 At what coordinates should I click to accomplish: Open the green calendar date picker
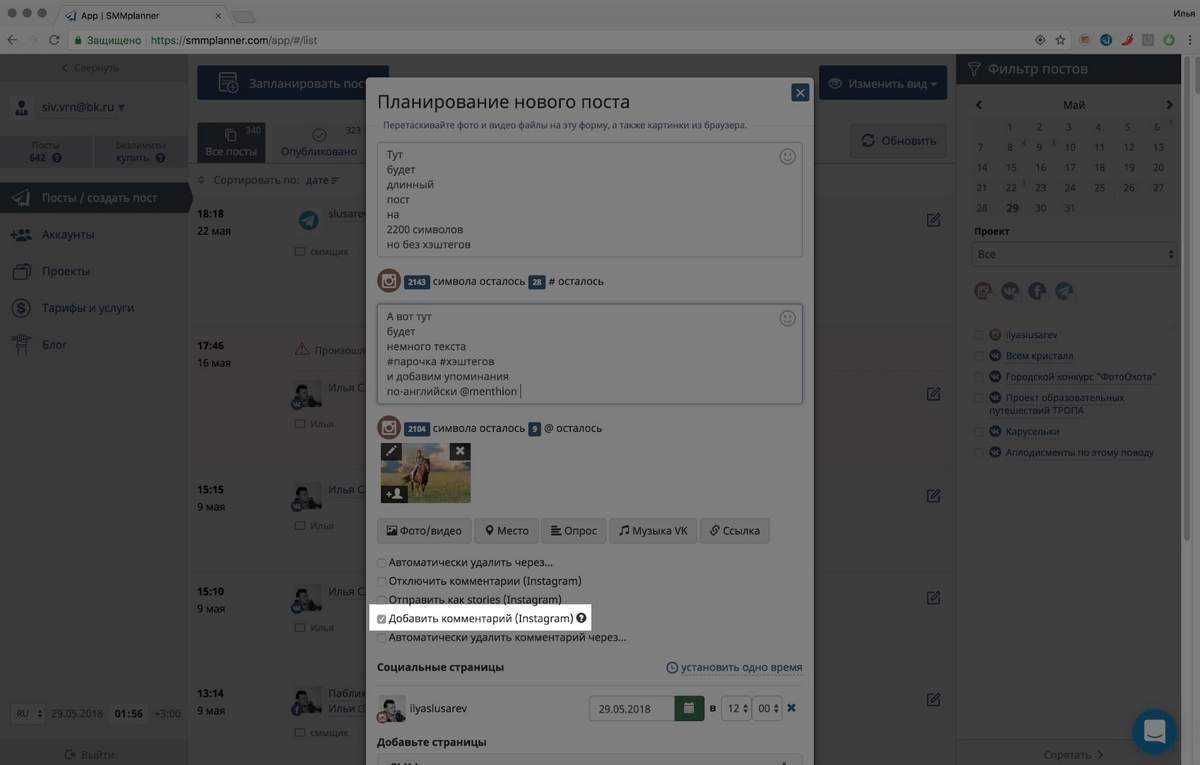(x=688, y=709)
